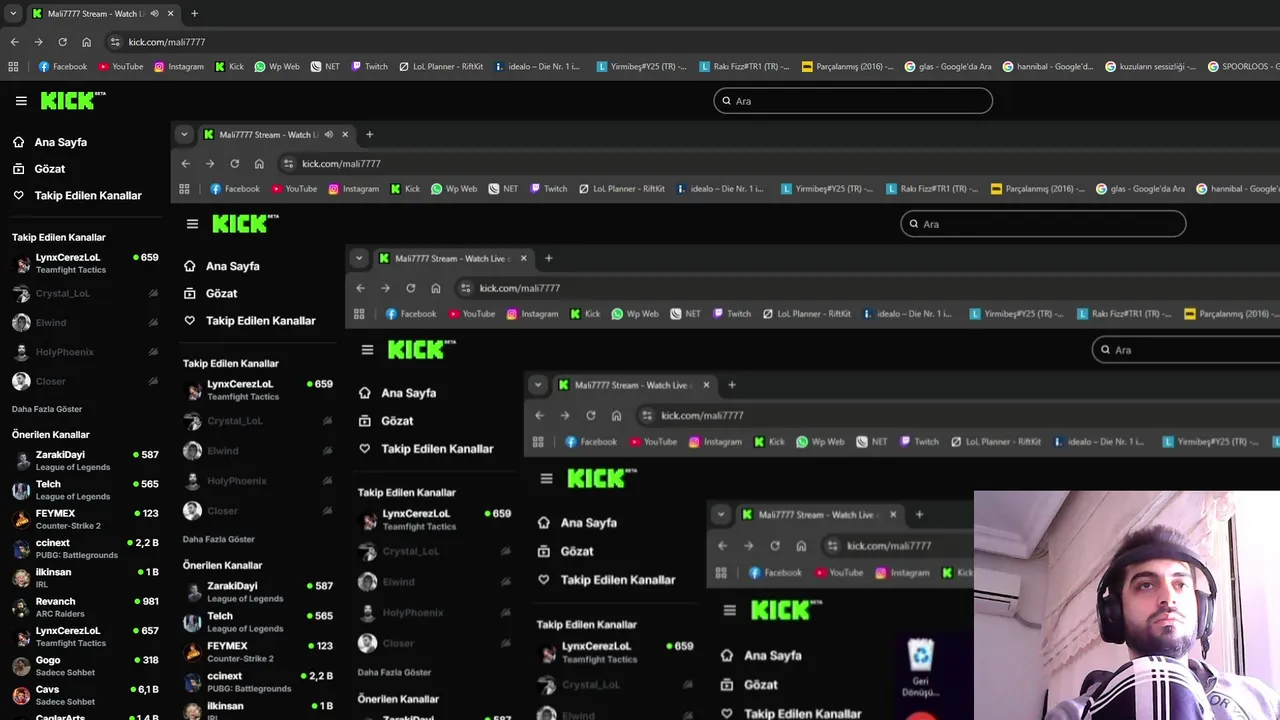Click the streamer webcam overlay
The image size is (1280, 720).
click(1127, 605)
